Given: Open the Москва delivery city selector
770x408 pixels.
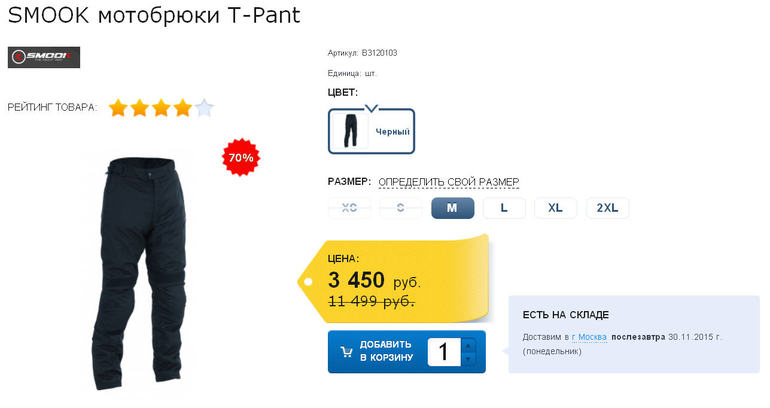Looking at the screenshot, I should point(589,337).
